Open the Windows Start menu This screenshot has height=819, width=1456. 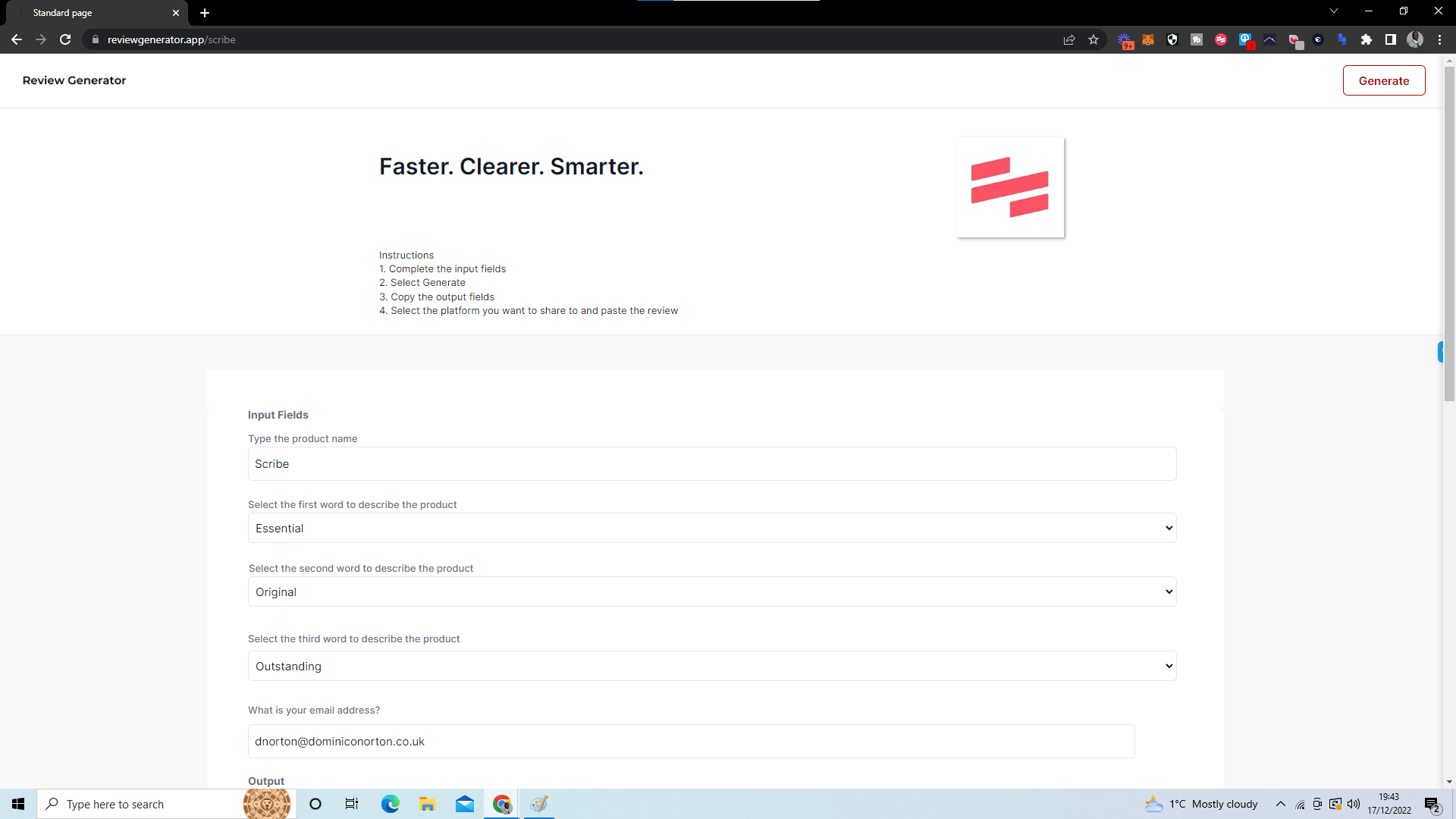(18, 804)
